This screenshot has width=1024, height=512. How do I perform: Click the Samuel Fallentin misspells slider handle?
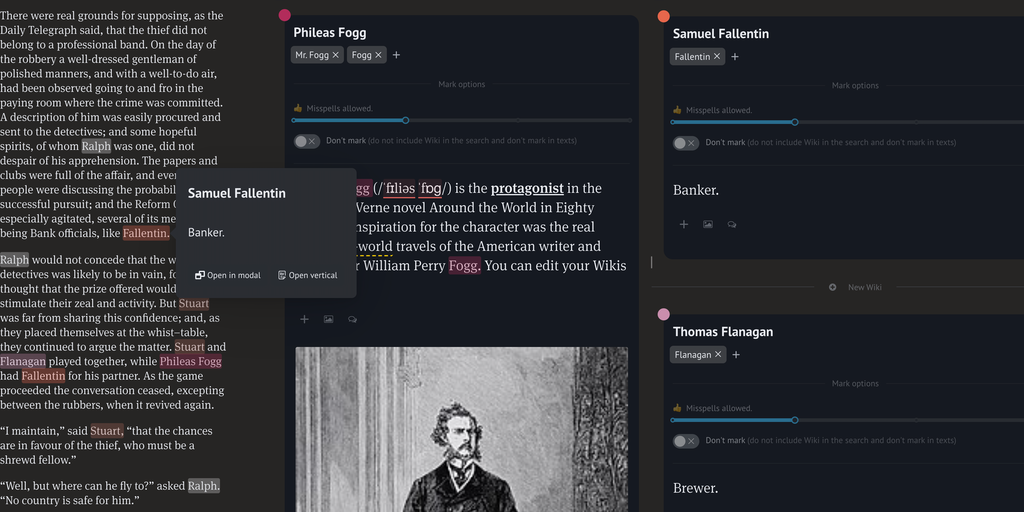pyautogui.click(x=795, y=122)
